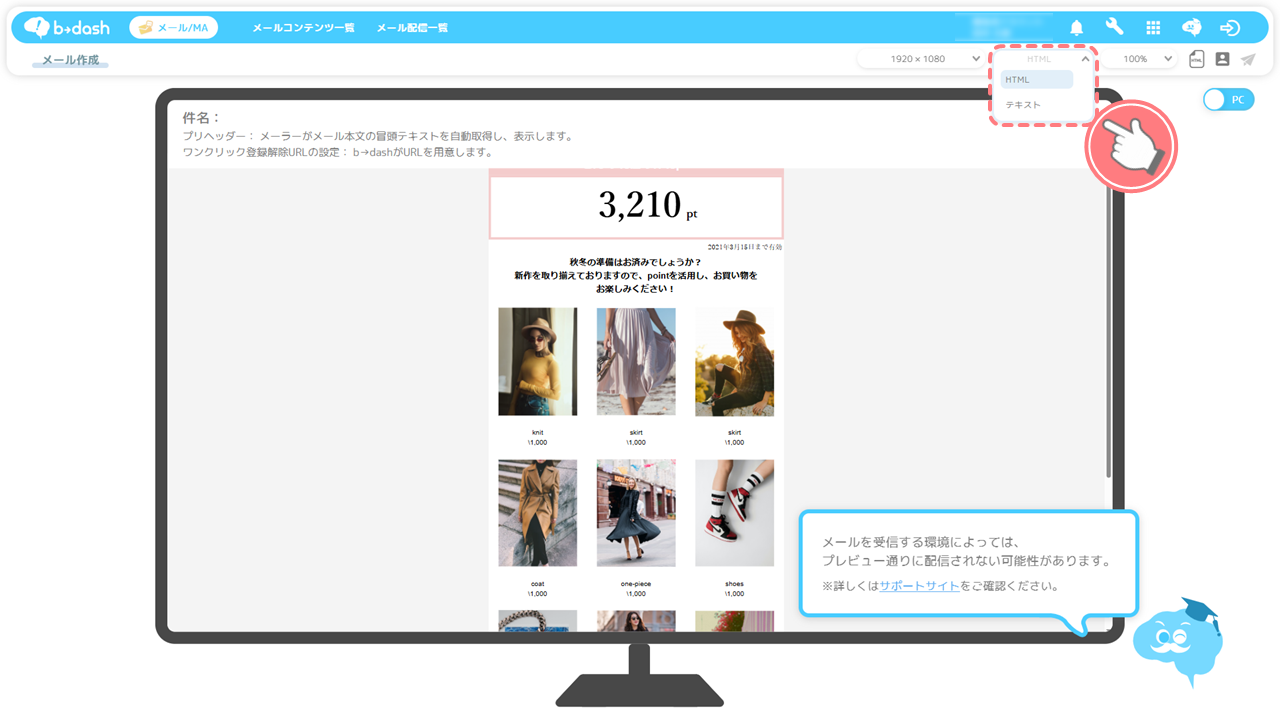Image resolution: width=1280 pixels, height=720 pixels.
Task: Click the 3,210 pt points box
Action: point(636,207)
